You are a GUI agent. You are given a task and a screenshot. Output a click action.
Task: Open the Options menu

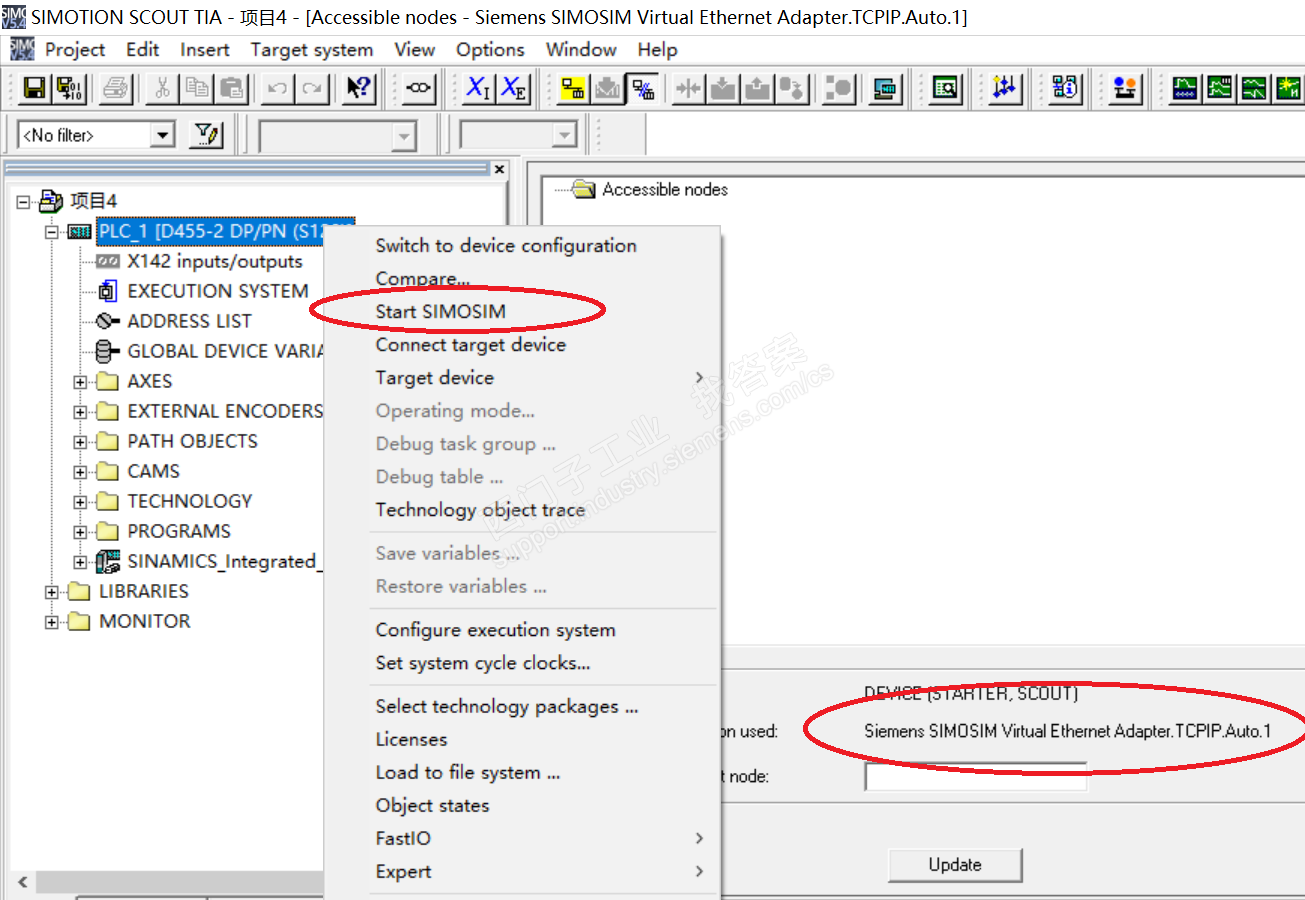(490, 49)
